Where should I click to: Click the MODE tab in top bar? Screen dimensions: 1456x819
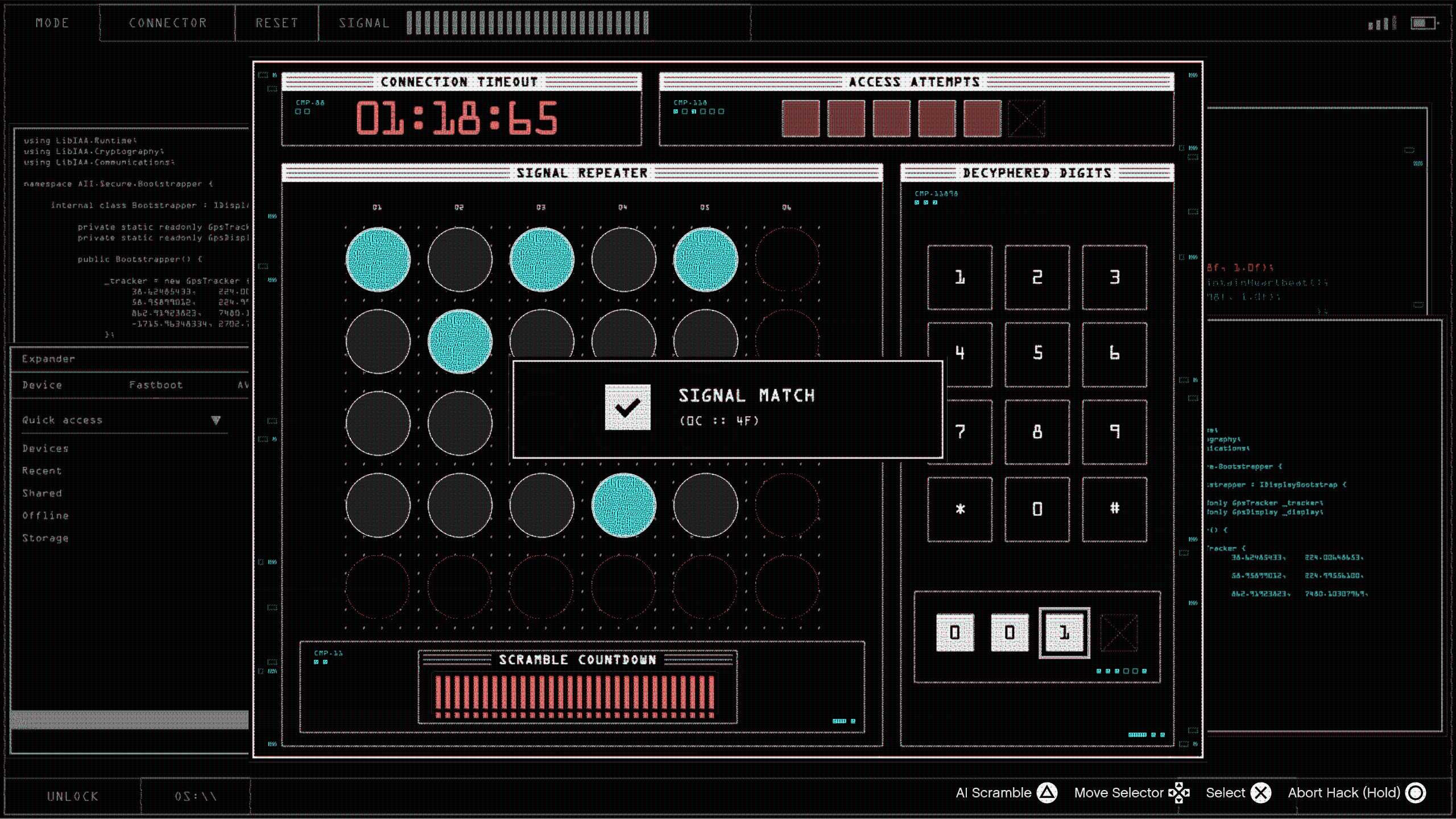52,23
